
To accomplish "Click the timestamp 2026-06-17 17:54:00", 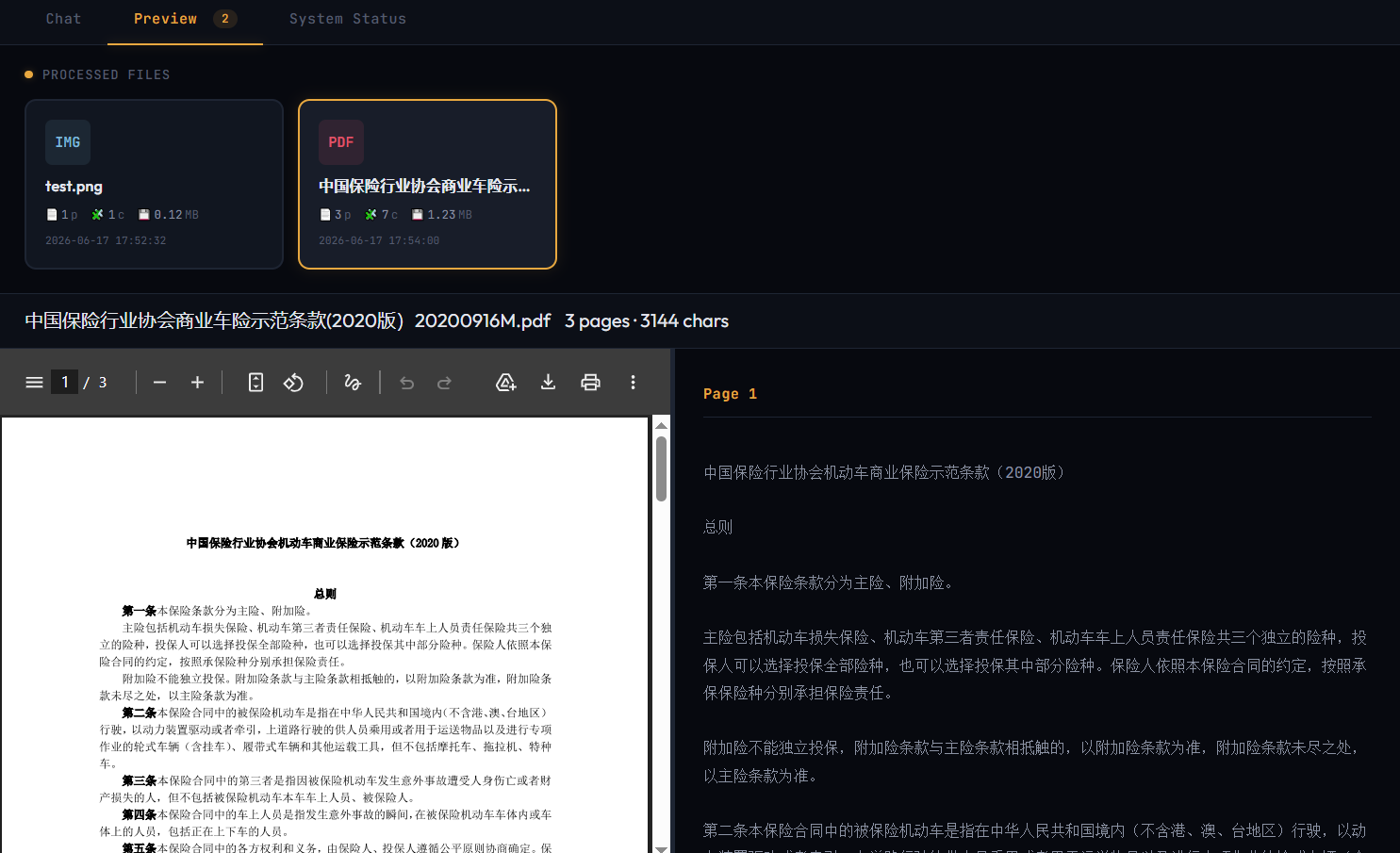I will (x=379, y=240).
